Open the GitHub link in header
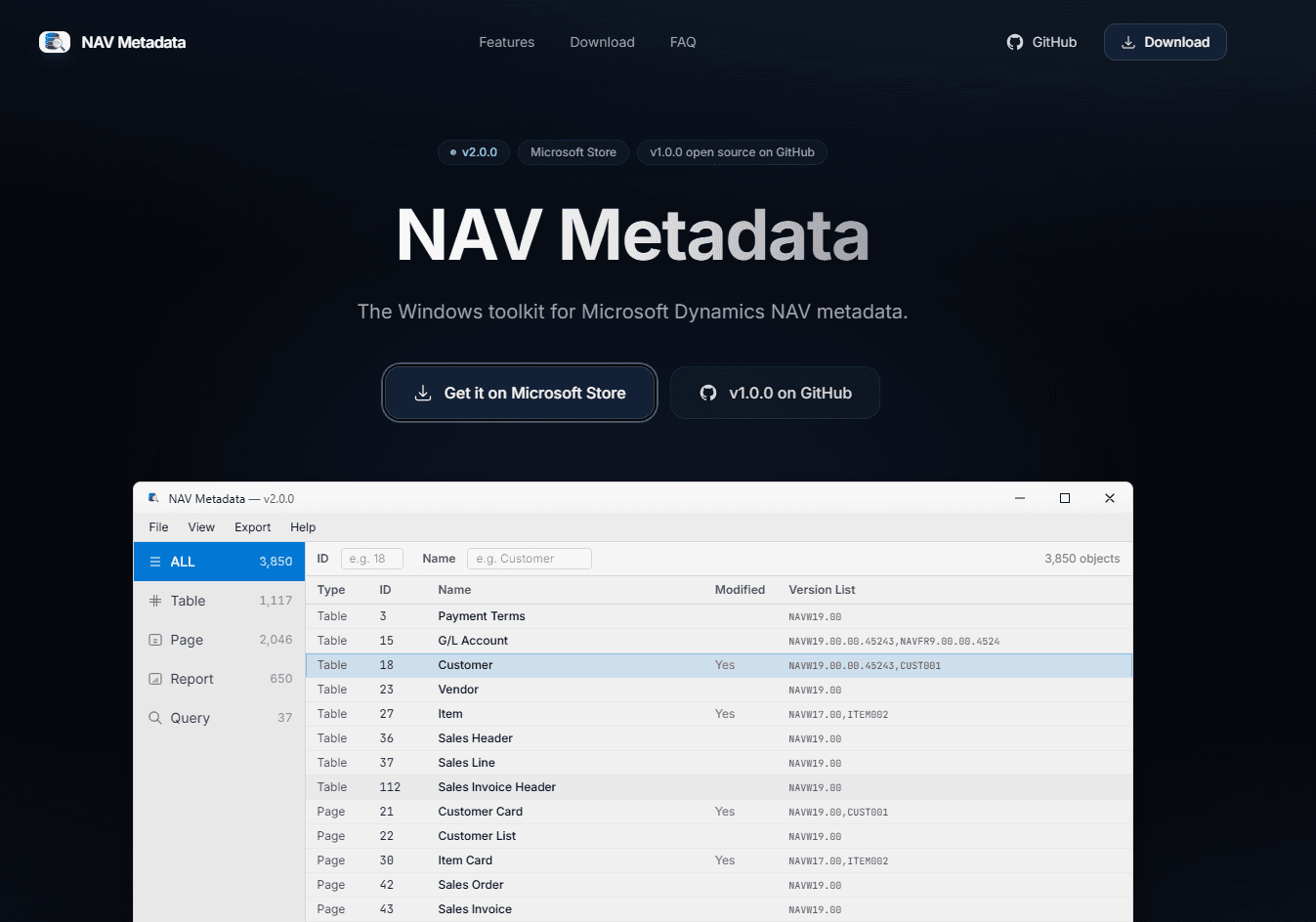This screenshot has width=1316, height=922. [1041, 42]
